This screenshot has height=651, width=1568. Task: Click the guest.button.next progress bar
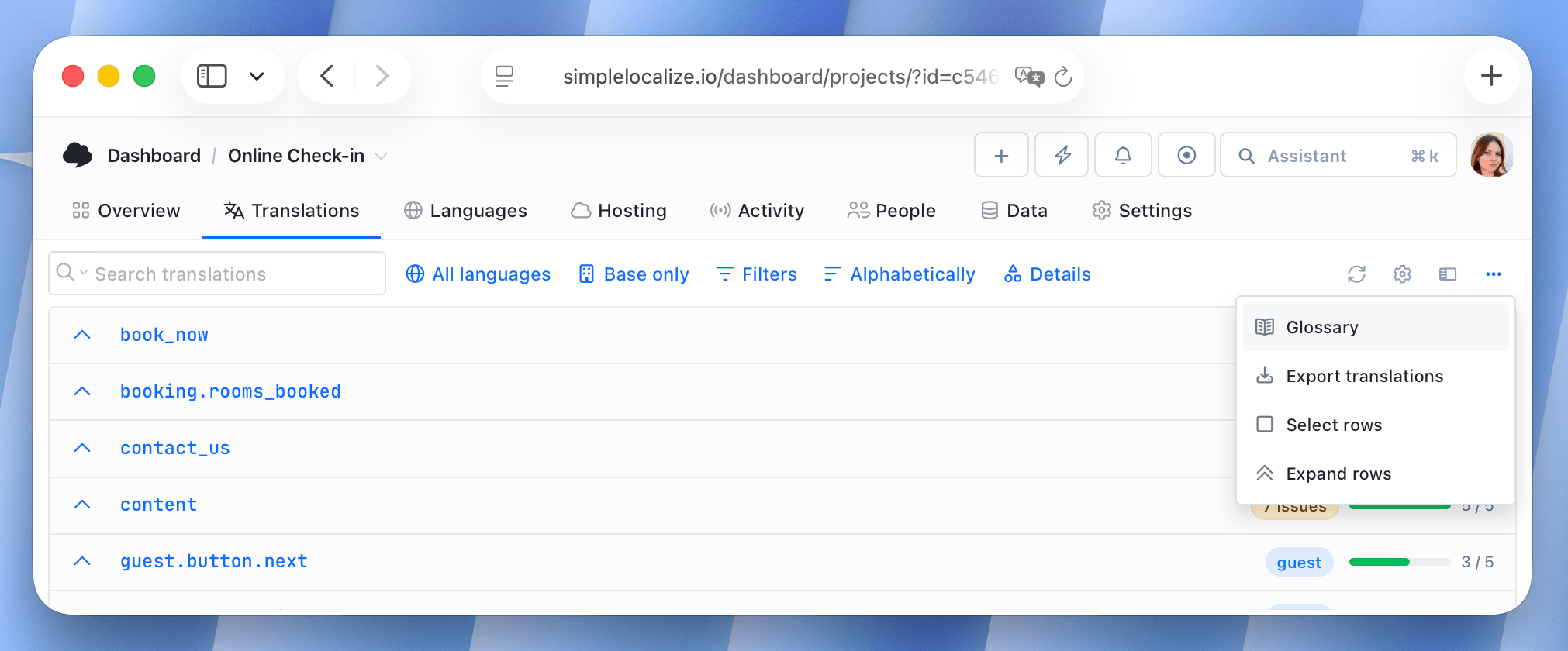1400,562
